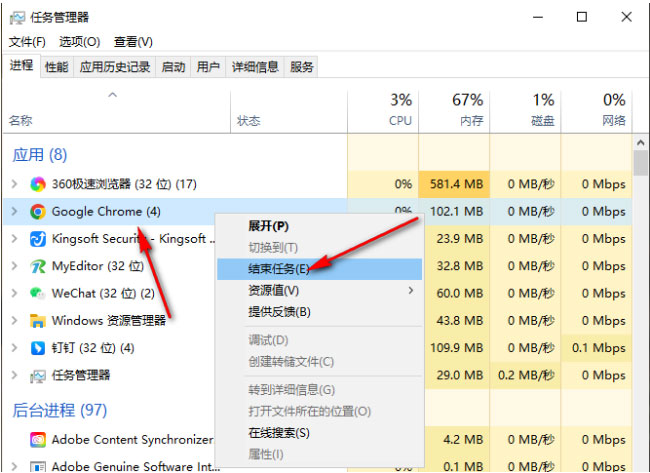
Task: Expand the WeChat process group
Action: 15,293
